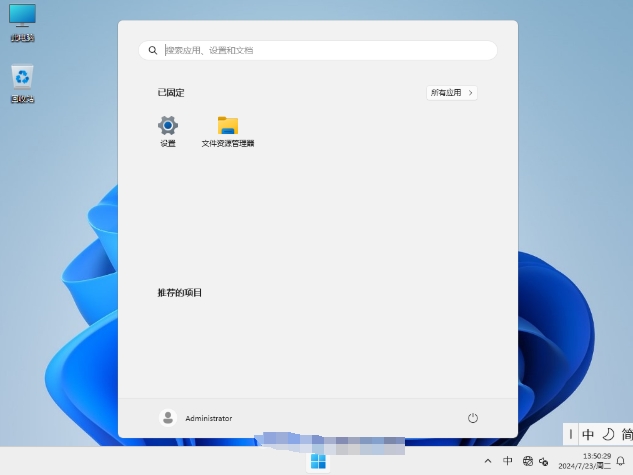Click the search apps, settings and documents field
The width and height of the screenshot is (633, 475).
(x=320, y=49)
